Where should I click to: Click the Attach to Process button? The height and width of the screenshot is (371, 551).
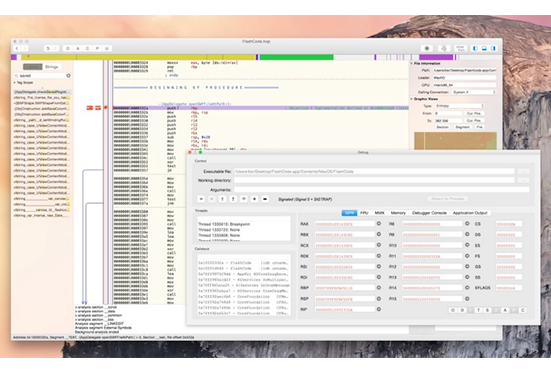448,199
